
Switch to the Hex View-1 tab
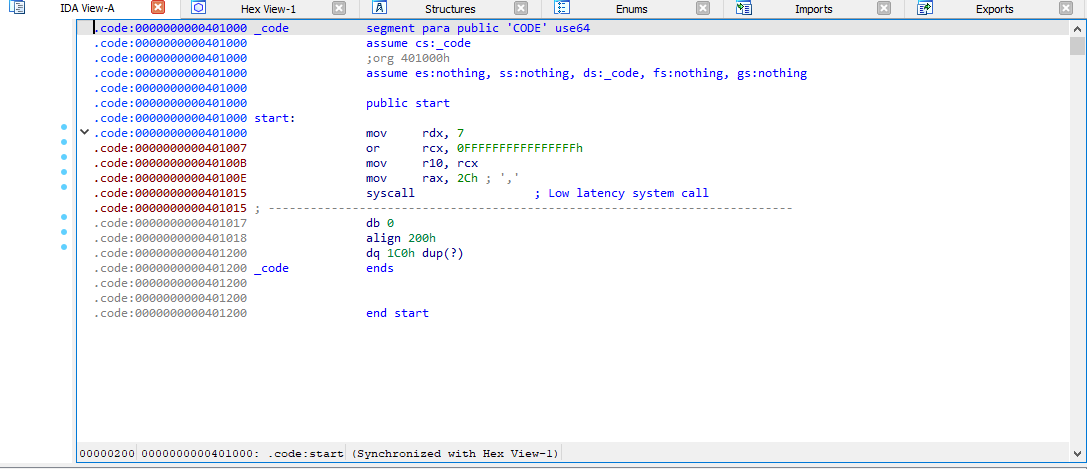pos(268,9)
